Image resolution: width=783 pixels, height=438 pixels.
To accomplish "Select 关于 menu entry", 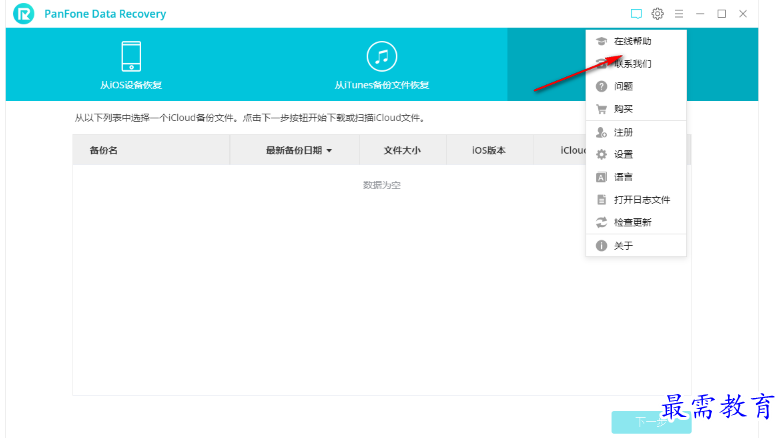I will pyautogui.click(x=636, y=246).
